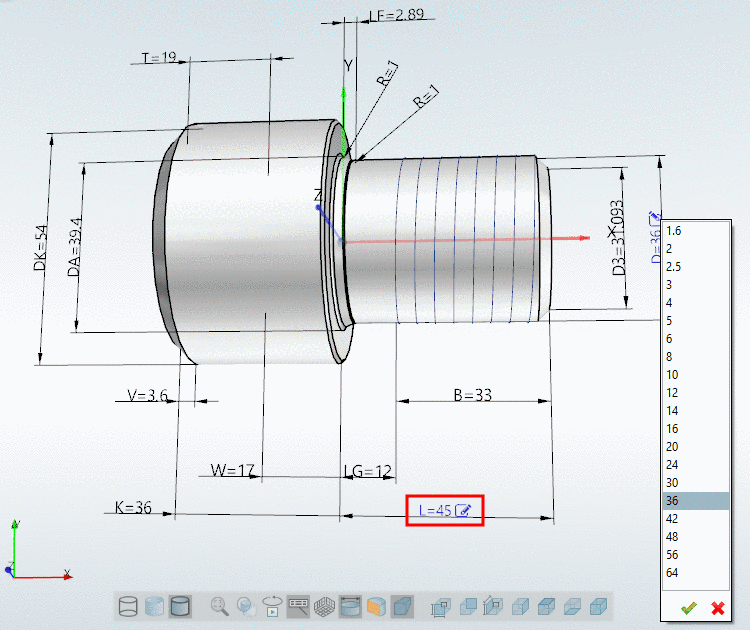Click the LG=12 dimension label
The image size is (750, 630).
click(x=368, y=472)
